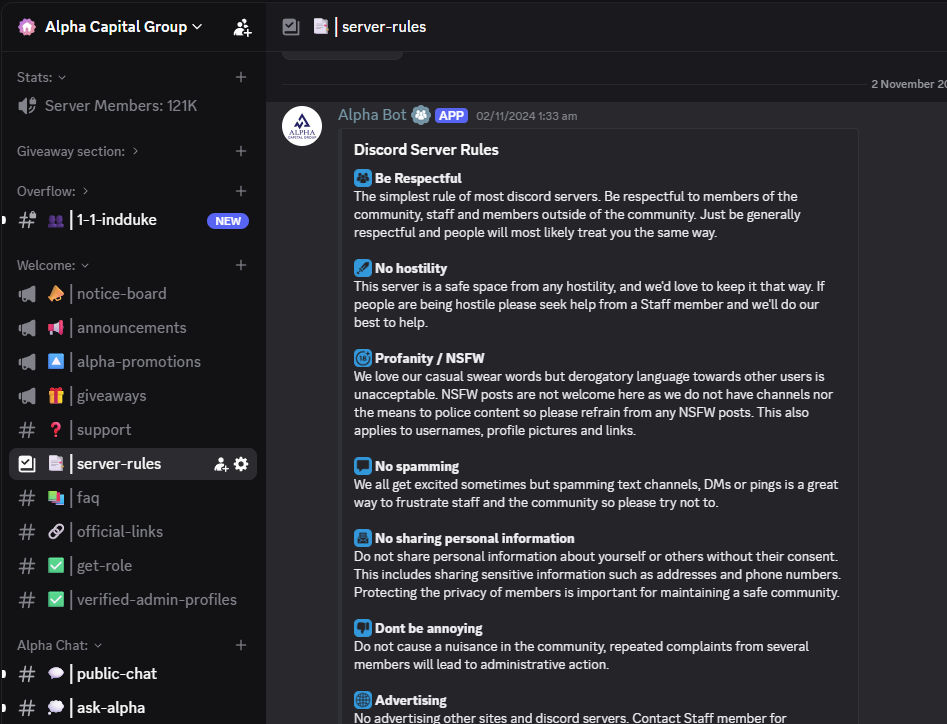Screen dimensions: 947x724
Task: Click the invite people icon beside server name
Action: tap(242, 27)
